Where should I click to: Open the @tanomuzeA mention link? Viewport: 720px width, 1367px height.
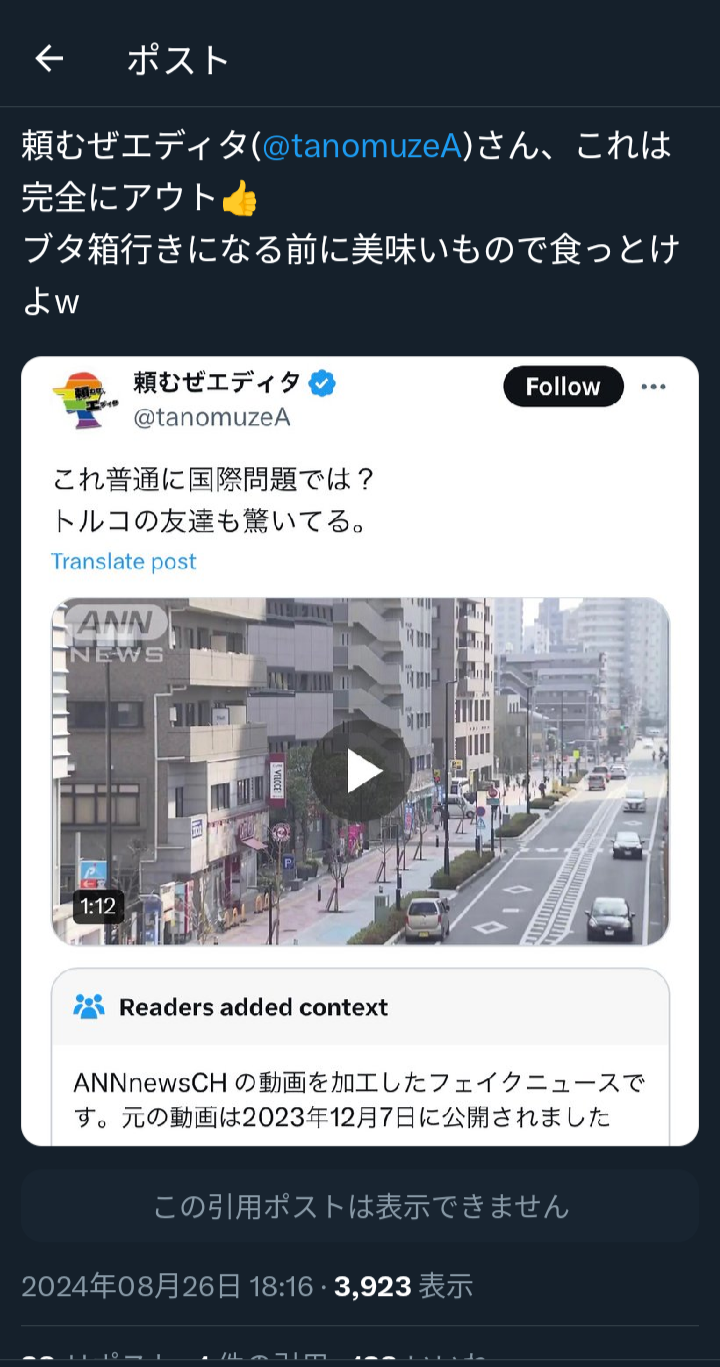coord(362,146)
